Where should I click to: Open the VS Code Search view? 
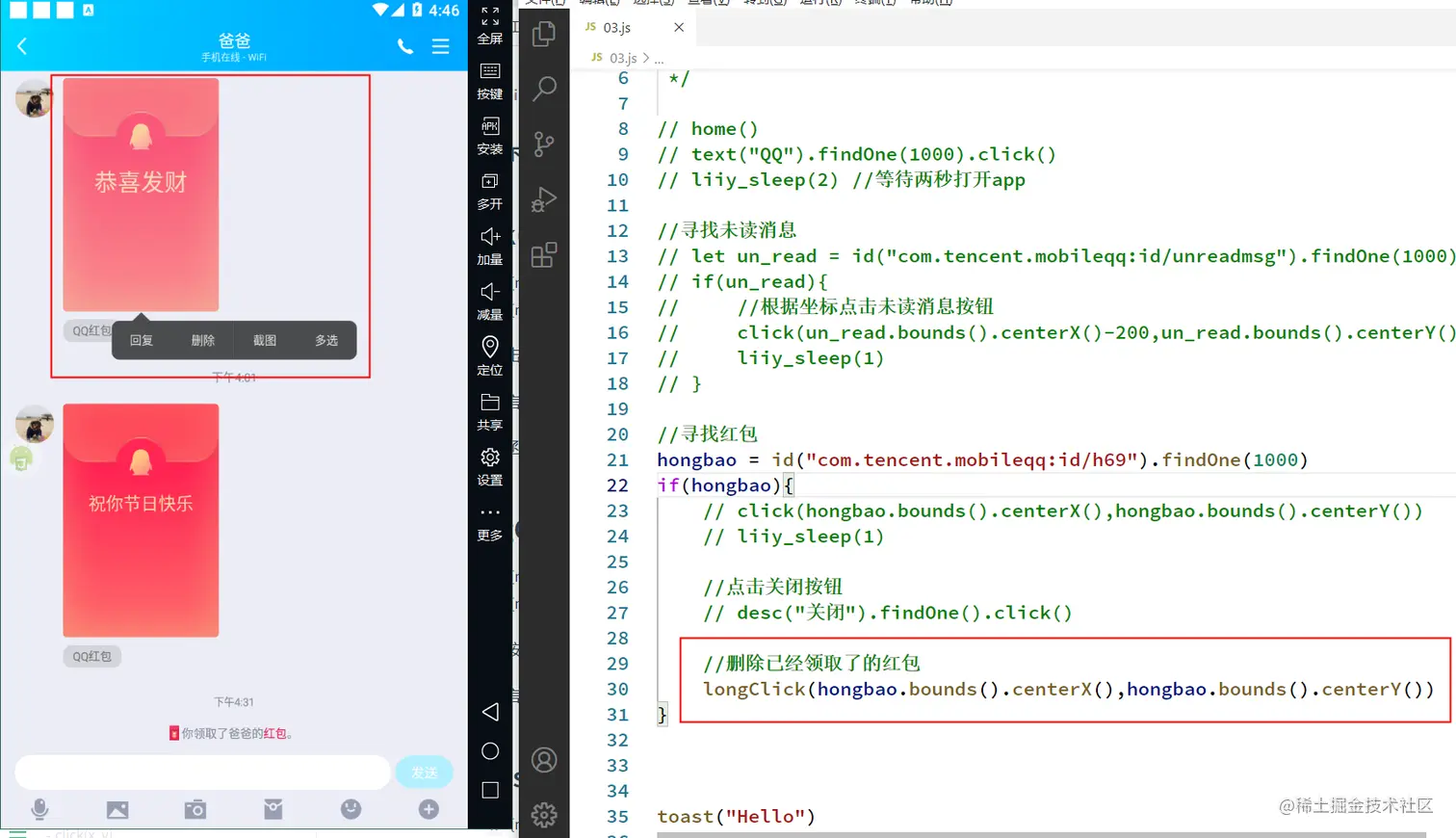[544, 89]
